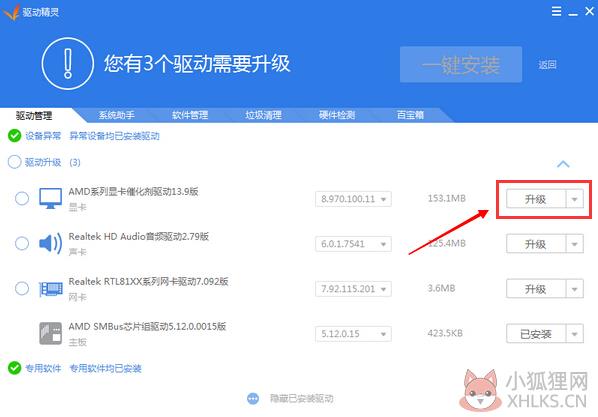Click the 返回 link
Viewport: 598px width, 417px height.
tap(547, 65)
